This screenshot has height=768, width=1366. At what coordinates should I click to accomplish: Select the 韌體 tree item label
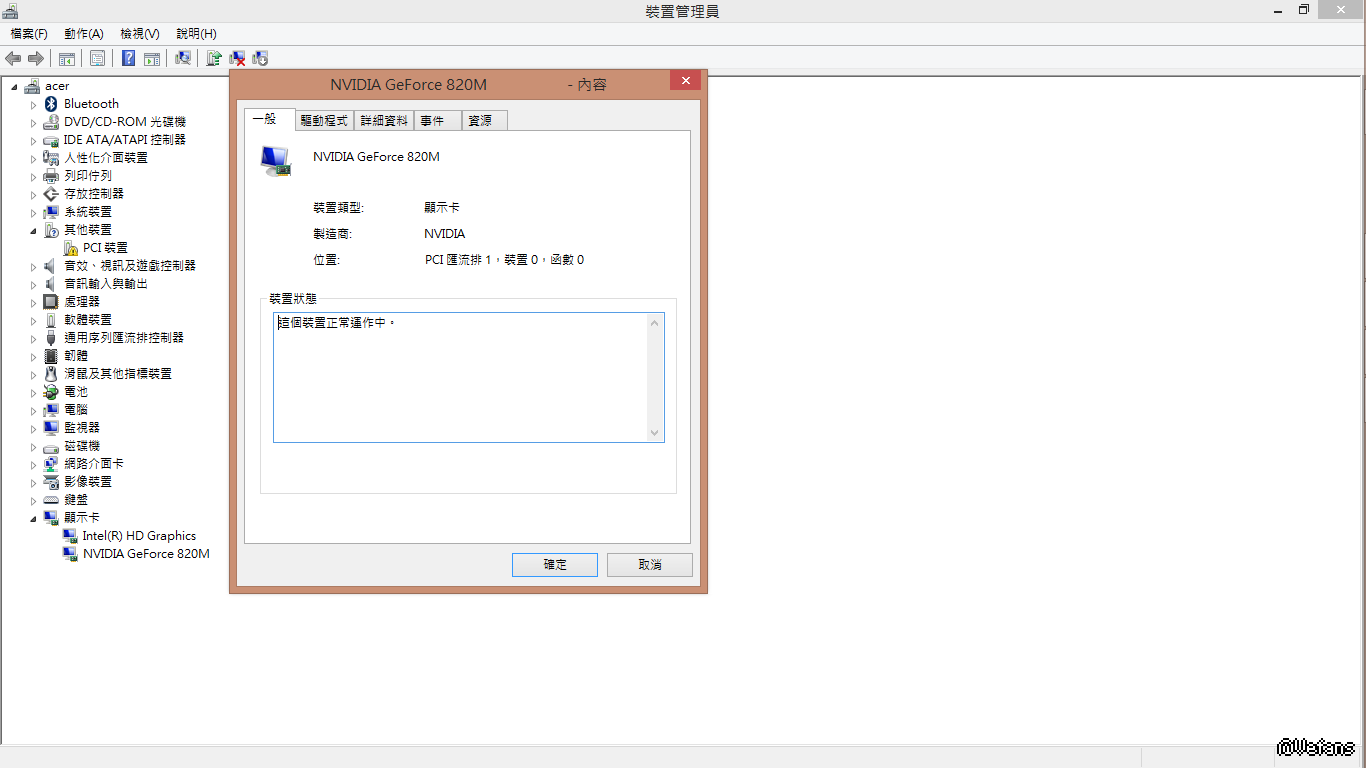(x=76, y=356)
